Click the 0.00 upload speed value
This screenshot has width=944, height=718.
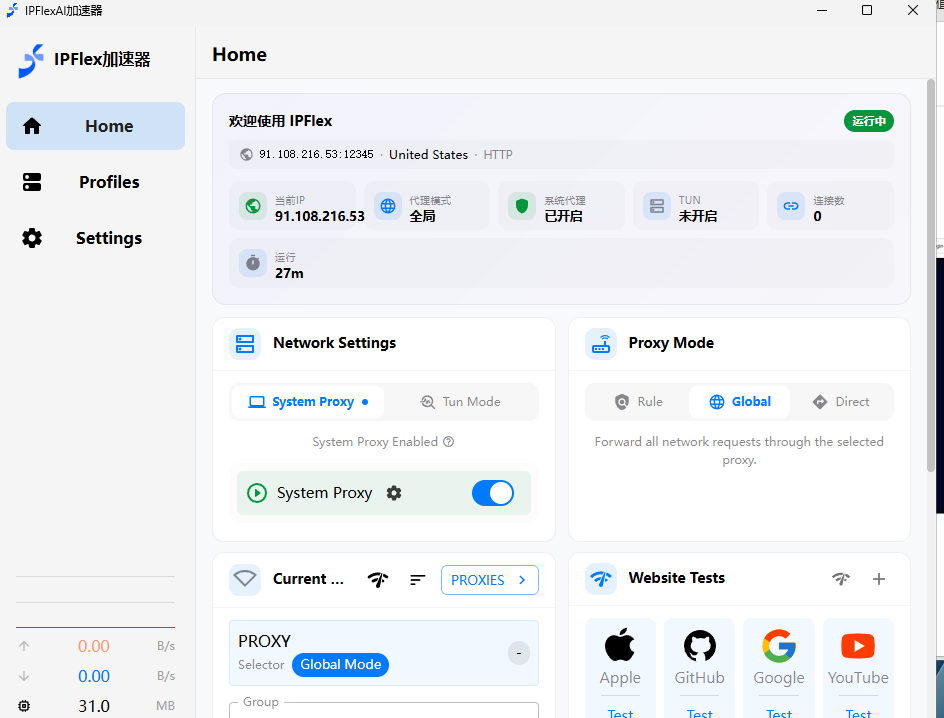[94, 646]
